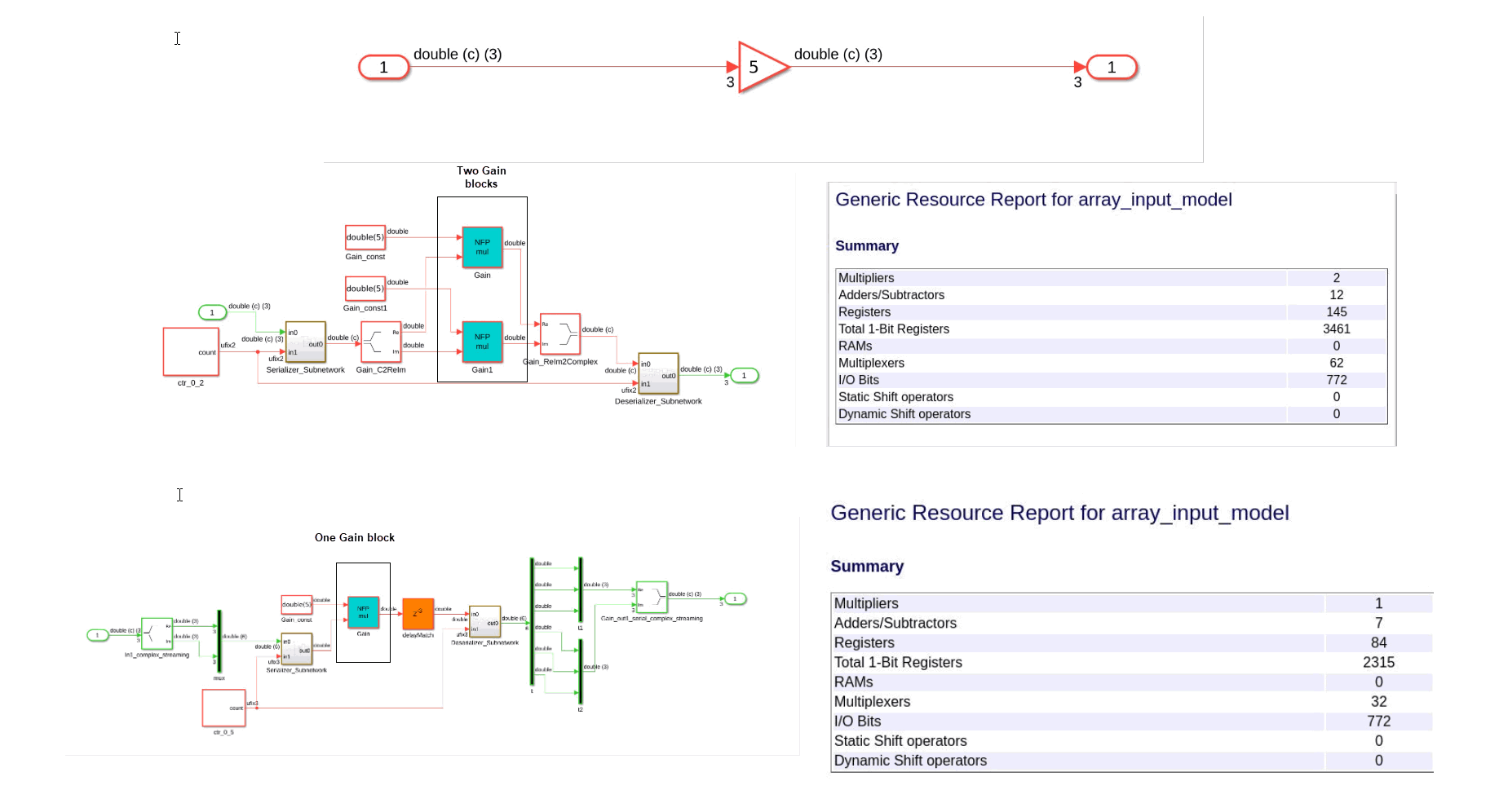The image size is (1499, 812).
Task: Open Serializer_Subnetwork in the Two Gain diagram
Action: (x=306, y=342)
